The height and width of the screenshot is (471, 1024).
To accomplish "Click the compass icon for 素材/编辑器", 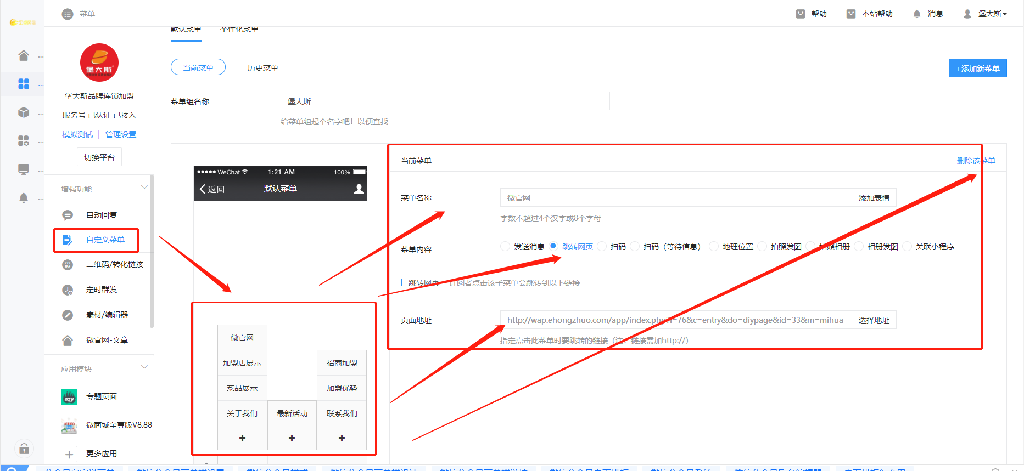I will coord(67,314).
